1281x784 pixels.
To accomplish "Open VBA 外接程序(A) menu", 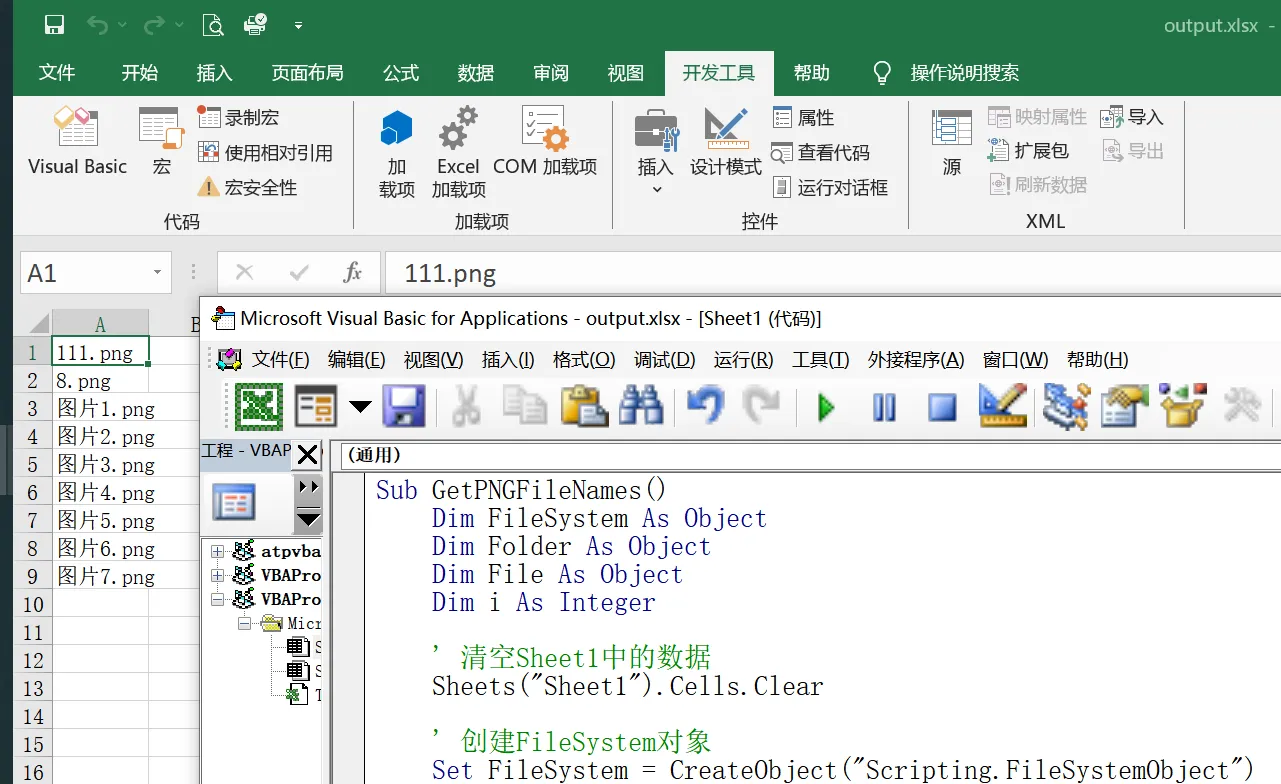I will pos(916,360).
